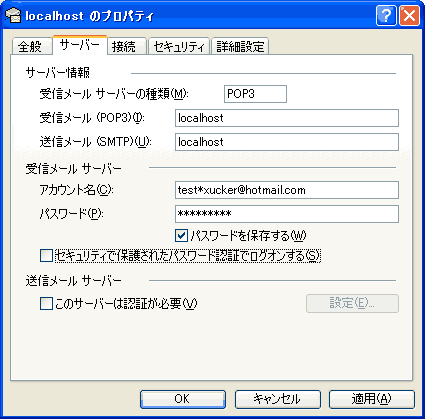Click the アカウント名 input field
425x419 pixels.
point(287,190)
